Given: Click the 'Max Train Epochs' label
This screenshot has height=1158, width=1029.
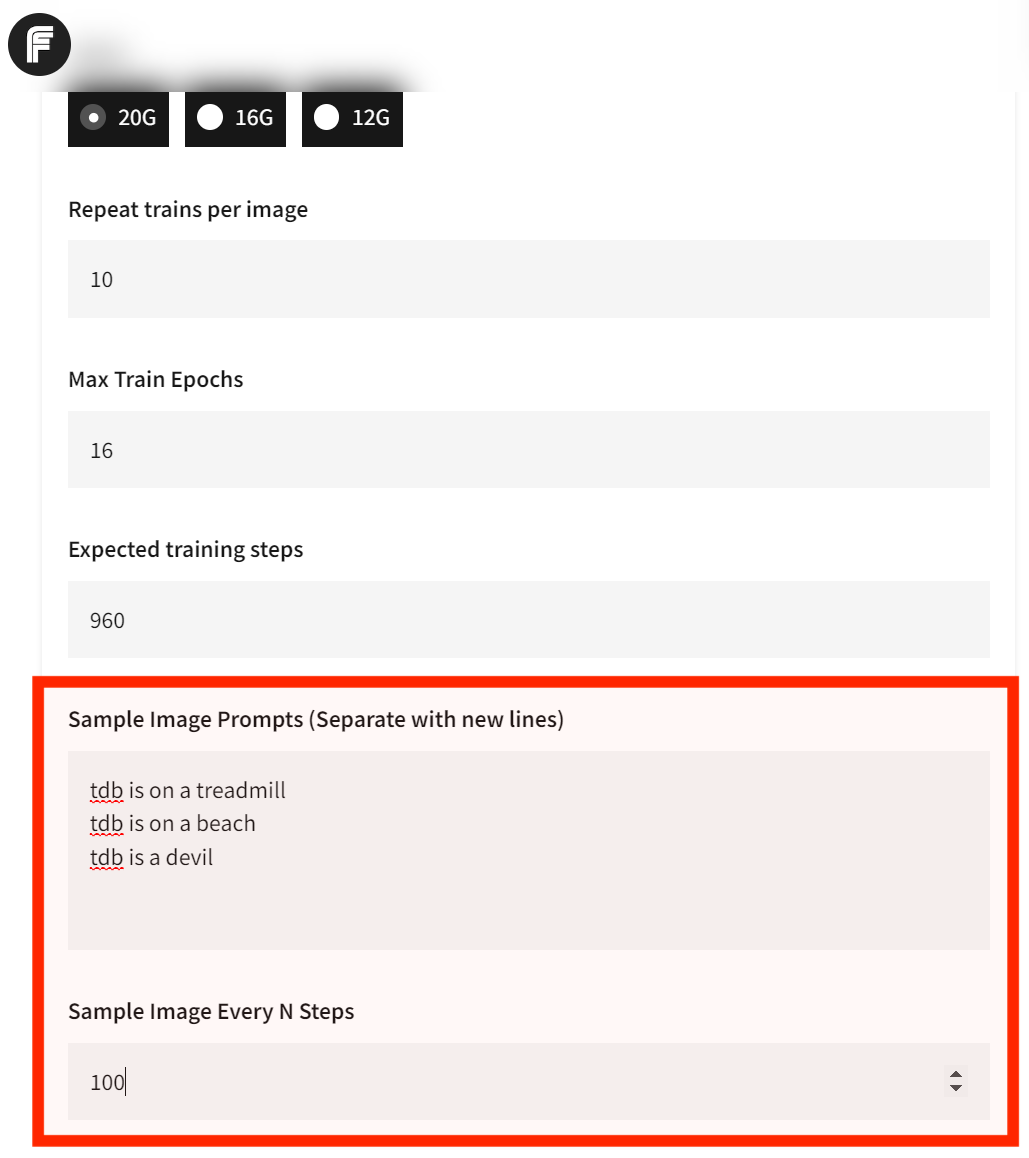Looking at the screenshot, I should tap(156, 380).
